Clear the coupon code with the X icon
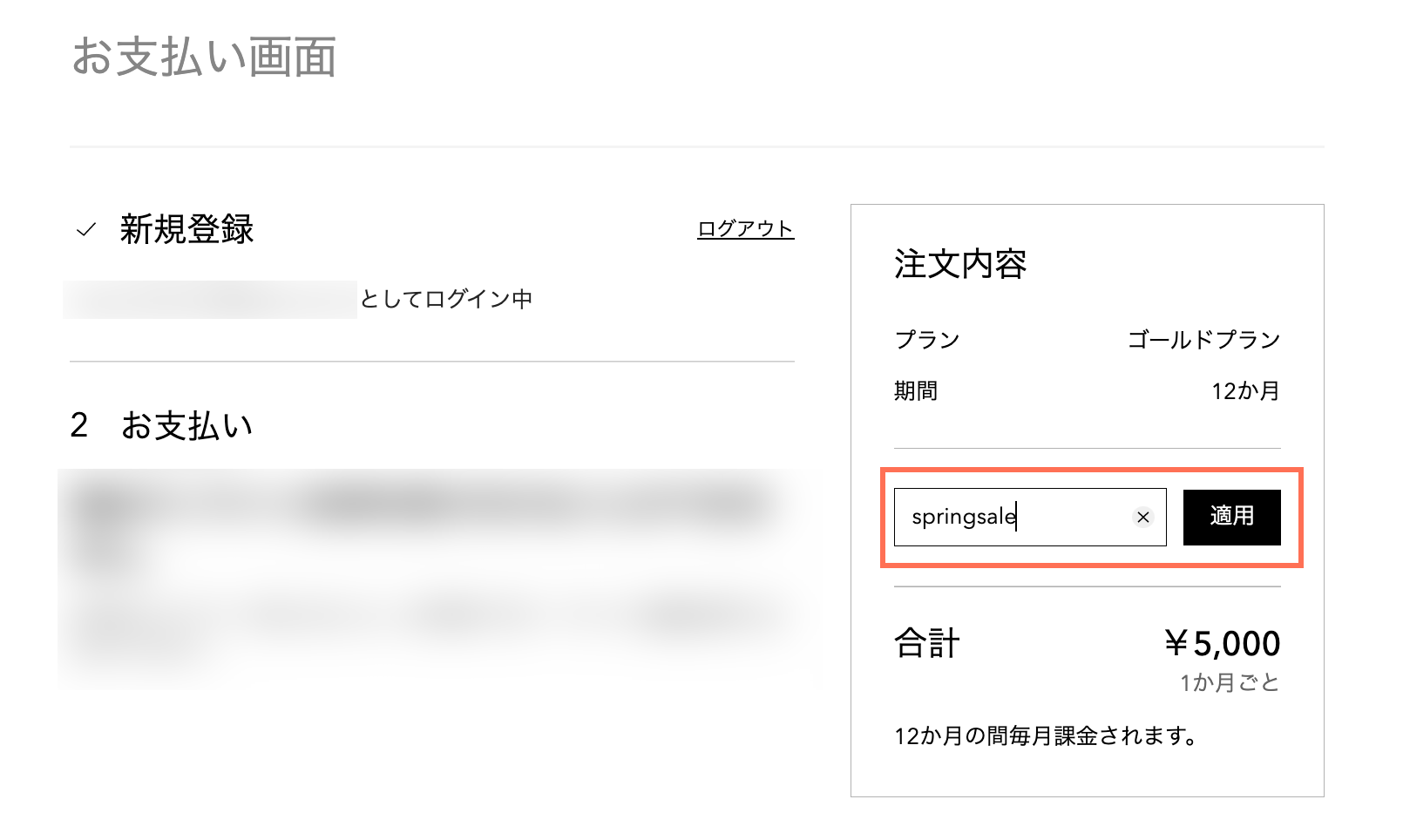 click(1142, 518)
